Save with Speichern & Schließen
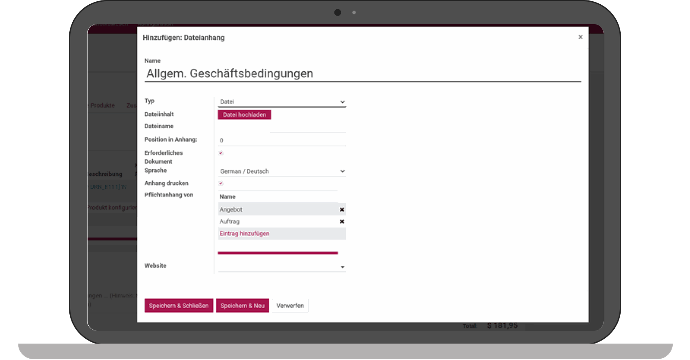690x360 pixels. coord(179,306)
